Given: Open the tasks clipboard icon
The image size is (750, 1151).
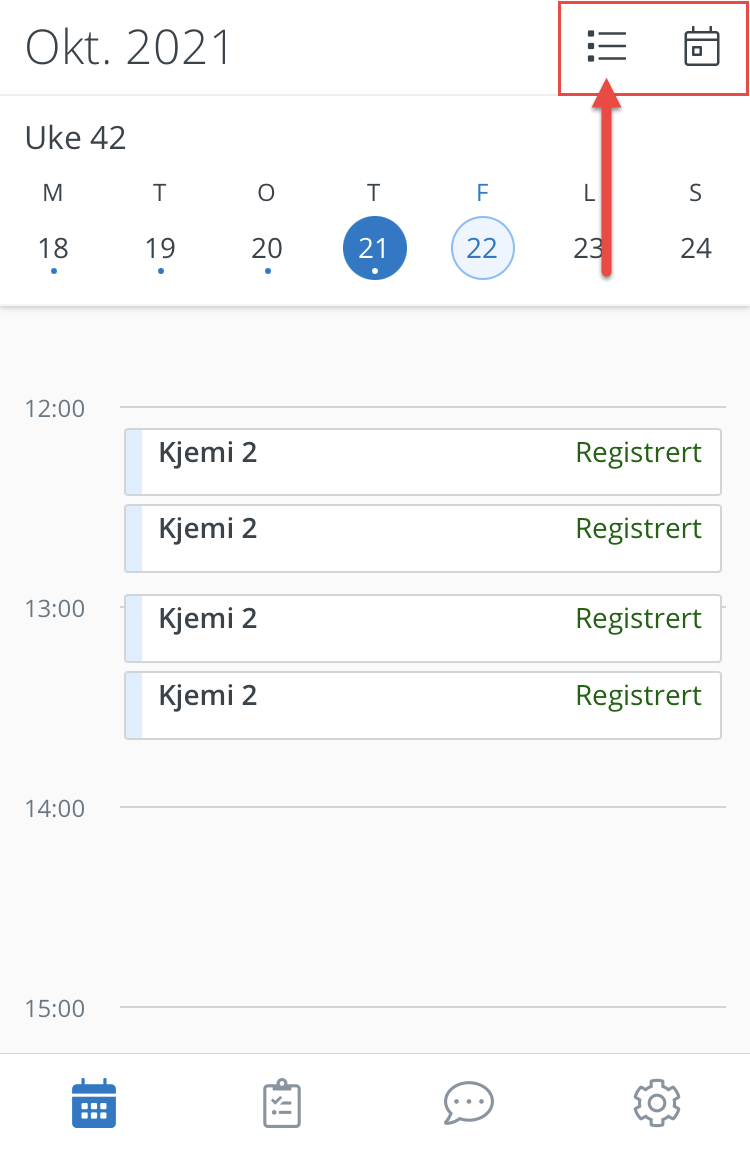Looking at the screenshot, I should tap(282, 1103).
